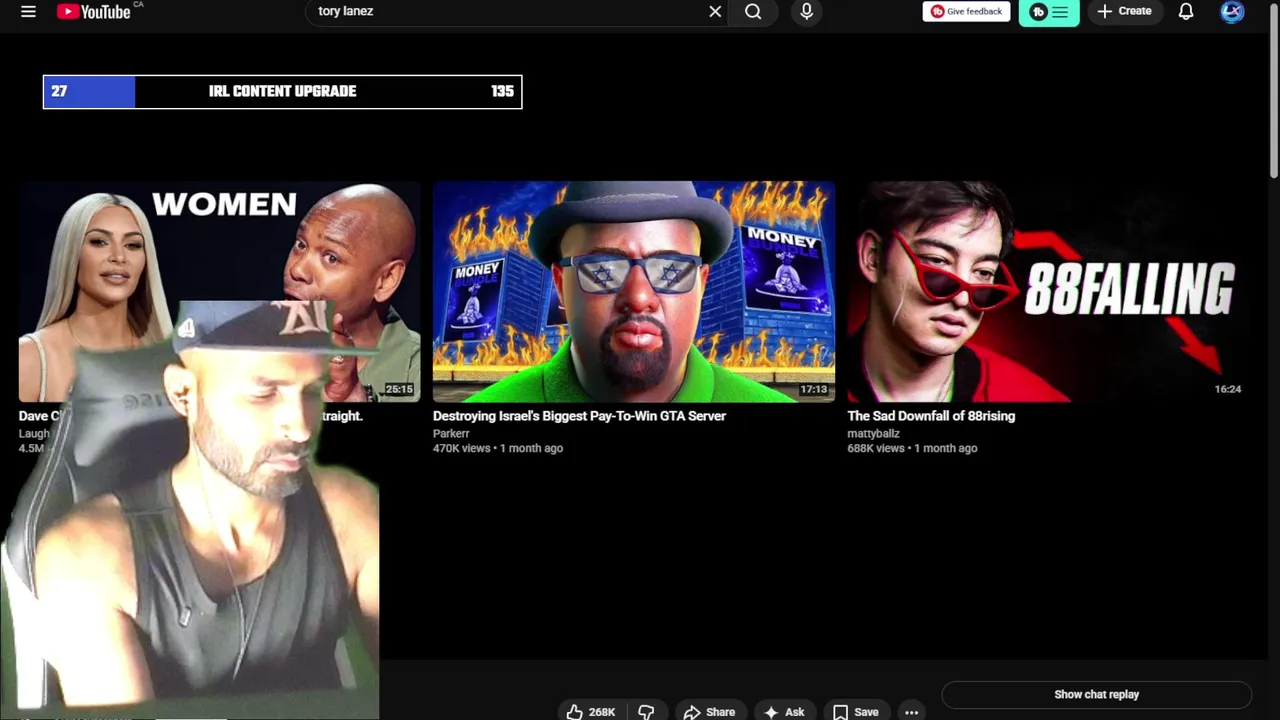Open title 'Destroying Israel's Biggest Pay-To-Win GTA Server'
The image size is (1280, 720).
pos(579,416)
